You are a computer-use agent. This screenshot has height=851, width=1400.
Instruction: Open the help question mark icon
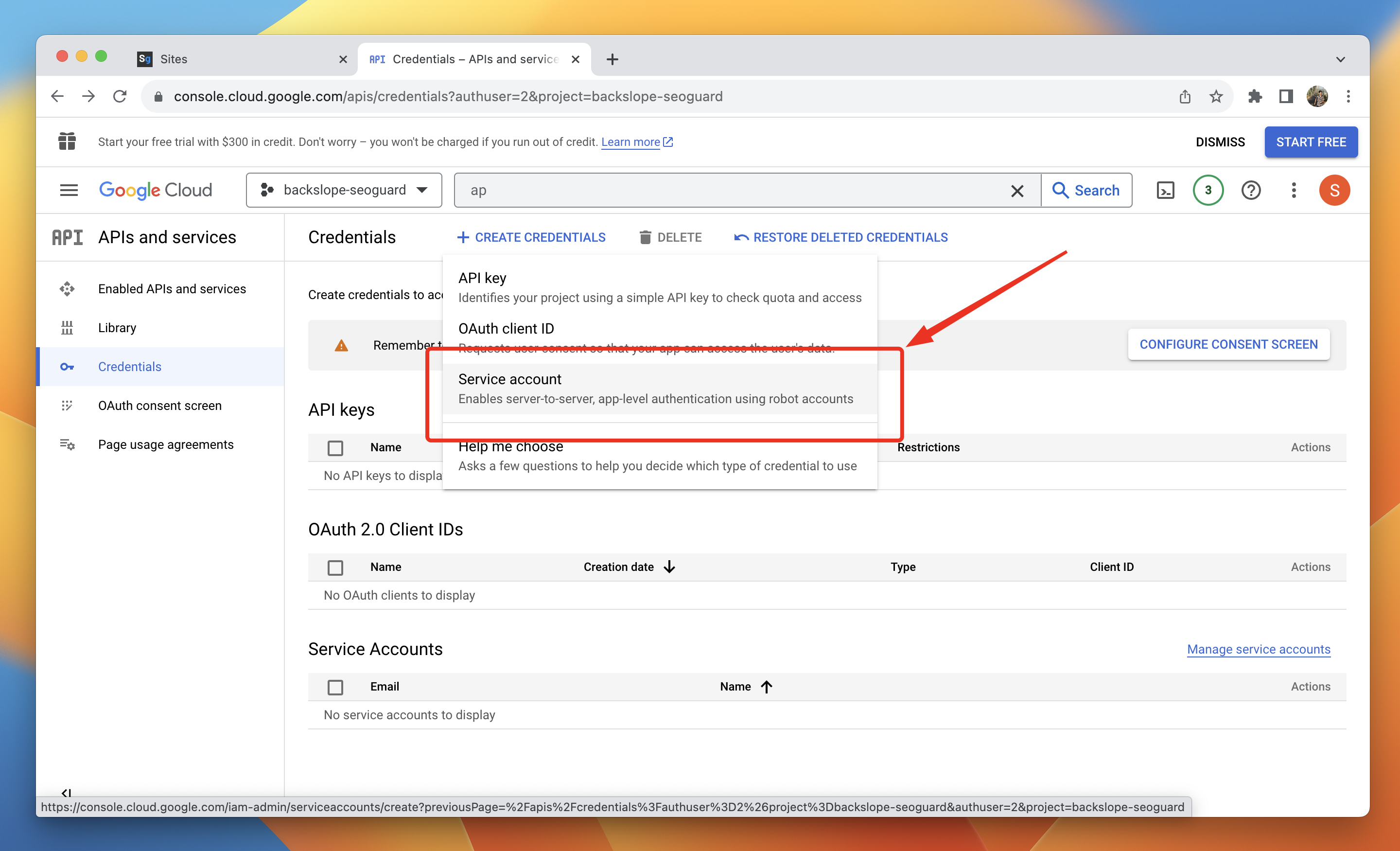[x=1251, y=191]
